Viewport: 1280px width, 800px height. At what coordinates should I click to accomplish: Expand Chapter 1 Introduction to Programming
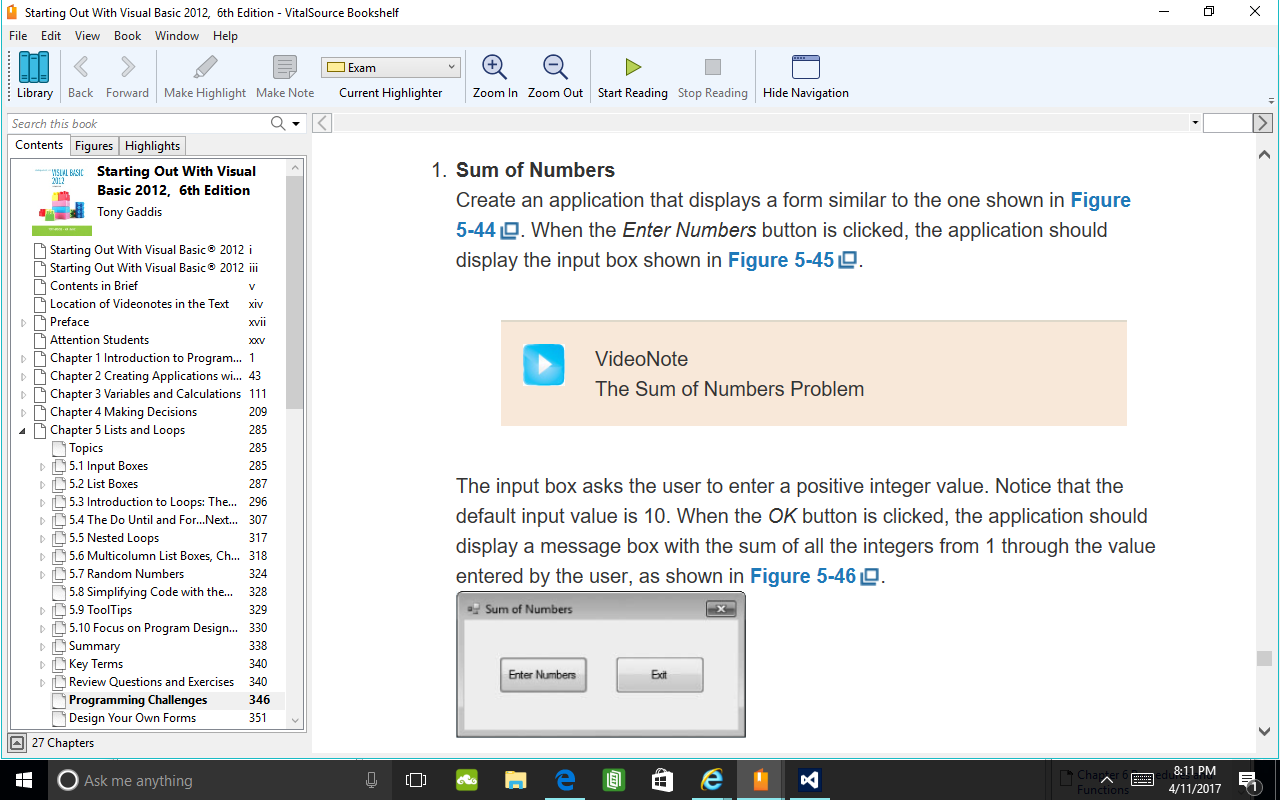pos(24,358)
